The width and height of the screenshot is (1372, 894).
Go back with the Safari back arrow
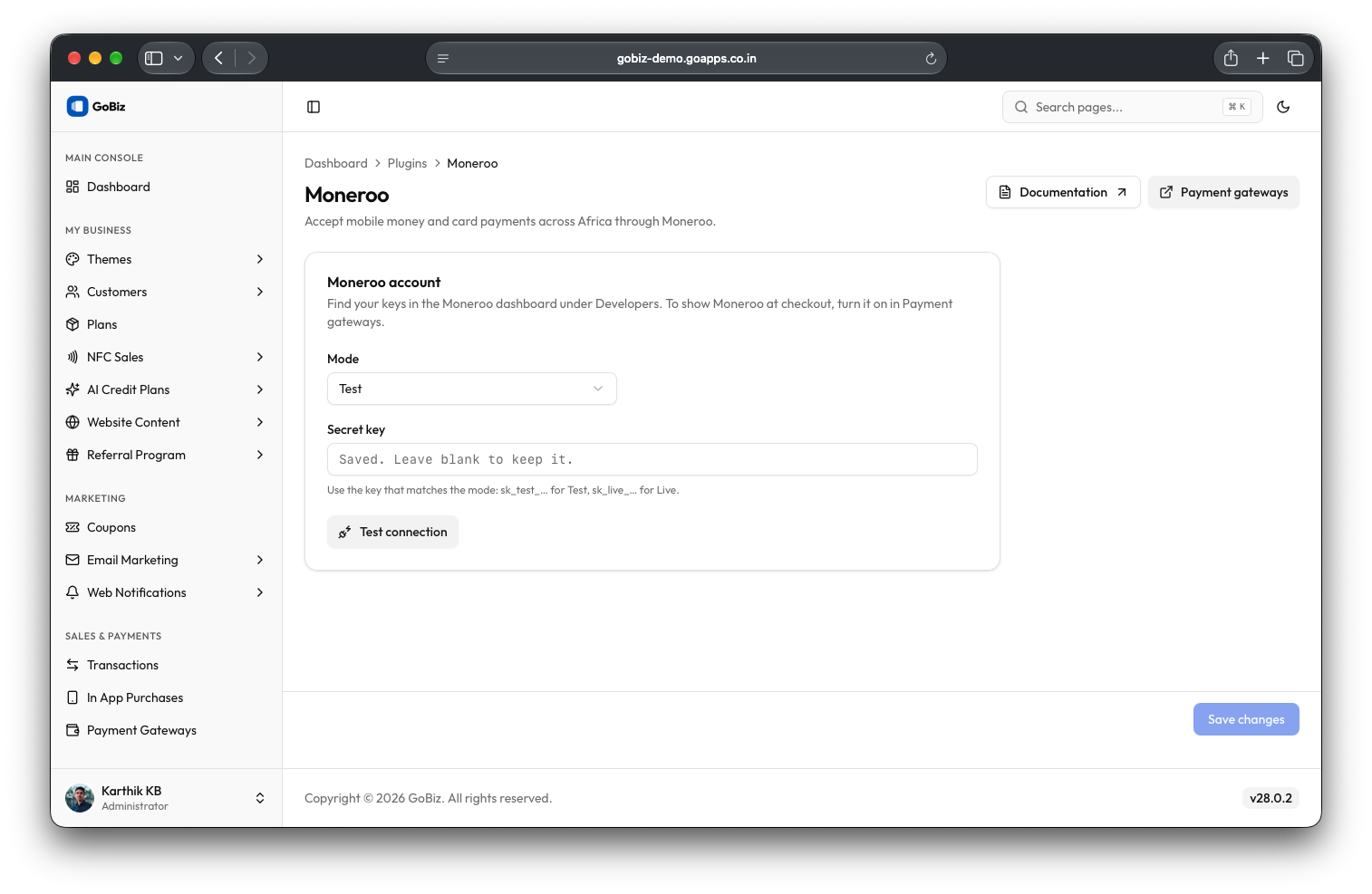218,58
